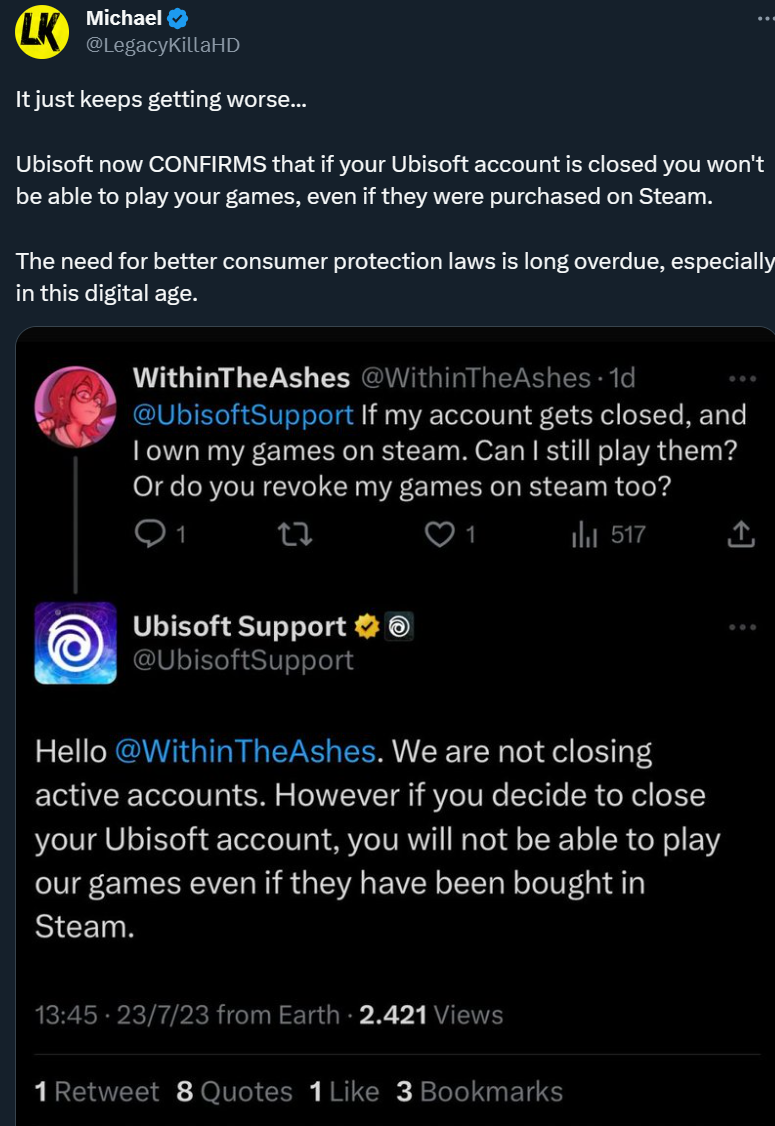Click the @WithinTheAshes mention in reply
775x1126 pixels.
[x=247, y=751]
